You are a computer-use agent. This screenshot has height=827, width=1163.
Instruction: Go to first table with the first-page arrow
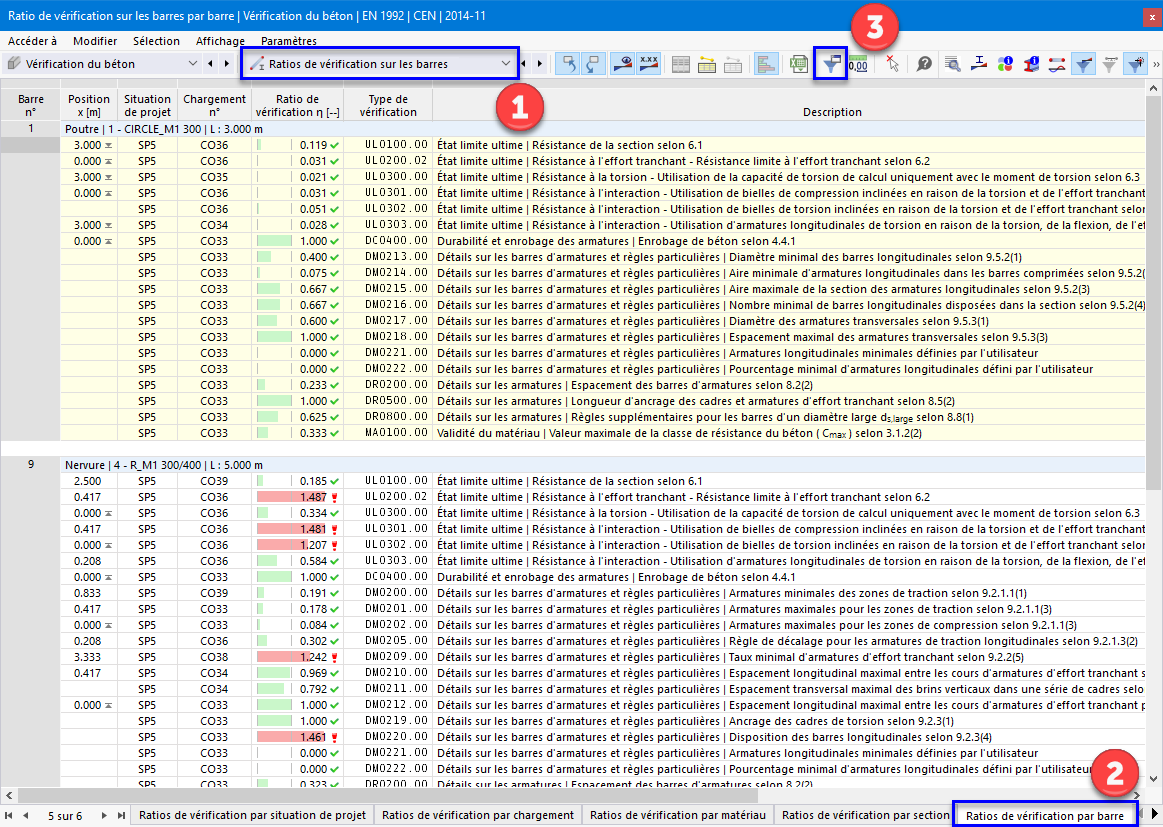[9, 815]
